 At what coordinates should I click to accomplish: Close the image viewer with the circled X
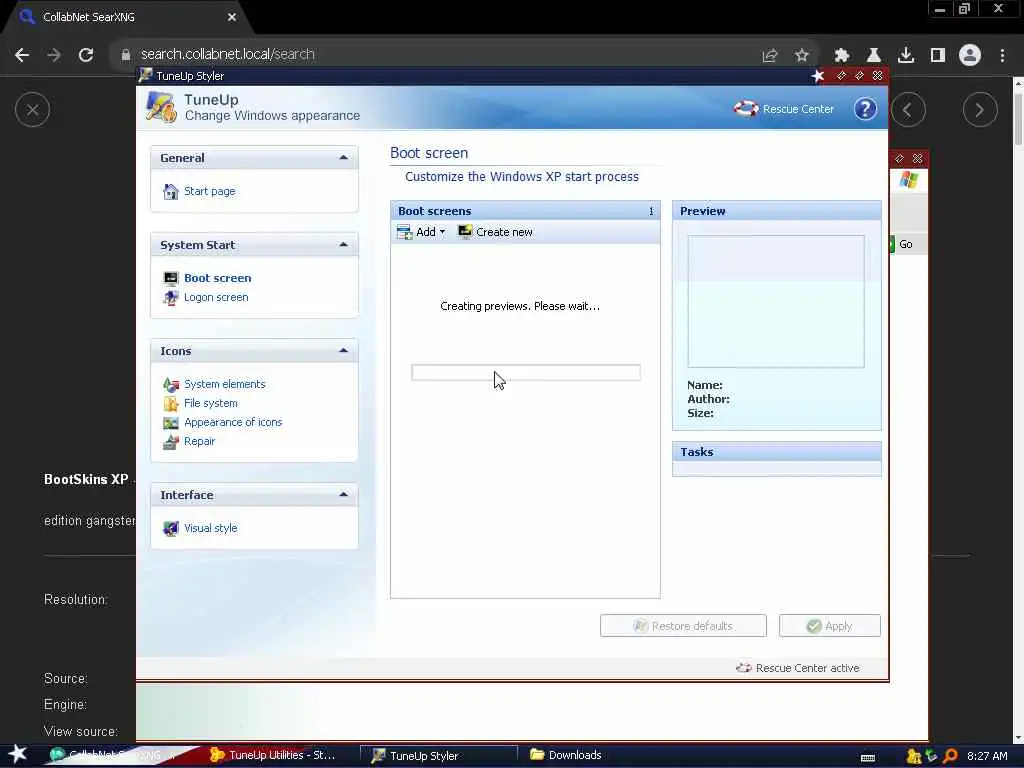point(33,110)
